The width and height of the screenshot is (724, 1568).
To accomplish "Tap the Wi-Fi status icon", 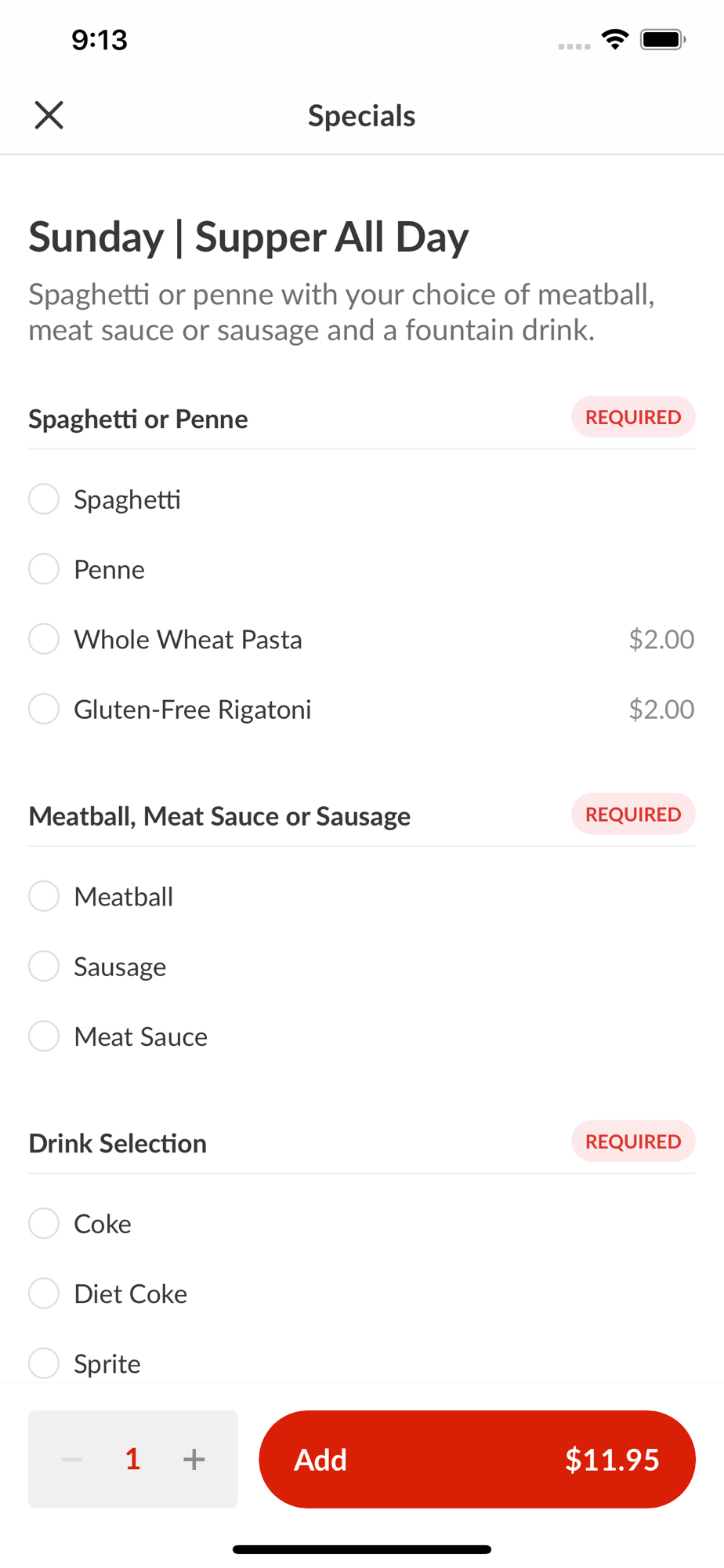I will click(615, 39).
